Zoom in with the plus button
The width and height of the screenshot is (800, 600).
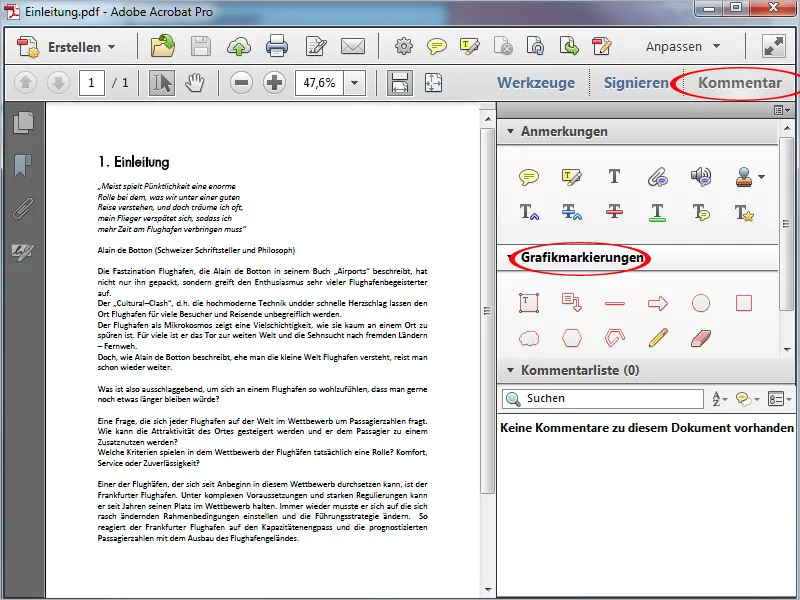click(274, 83)
